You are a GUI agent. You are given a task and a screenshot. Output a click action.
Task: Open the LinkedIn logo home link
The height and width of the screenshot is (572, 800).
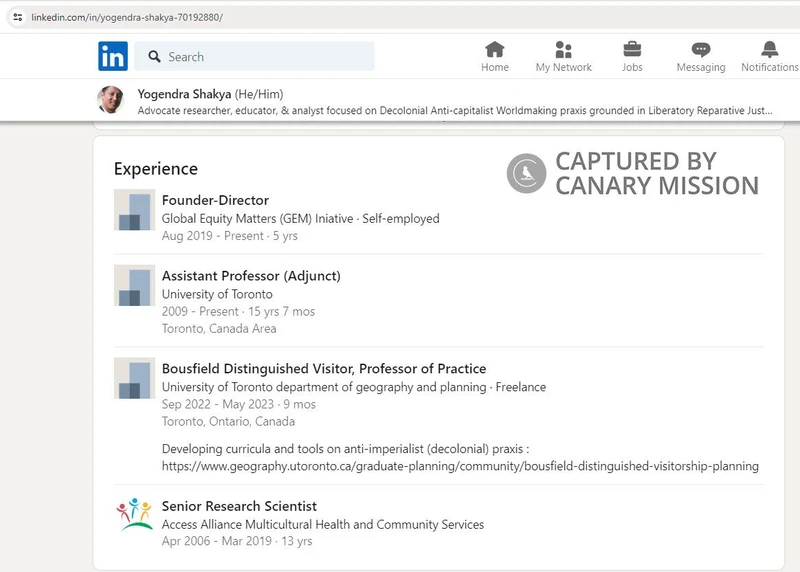pos(113,56)
